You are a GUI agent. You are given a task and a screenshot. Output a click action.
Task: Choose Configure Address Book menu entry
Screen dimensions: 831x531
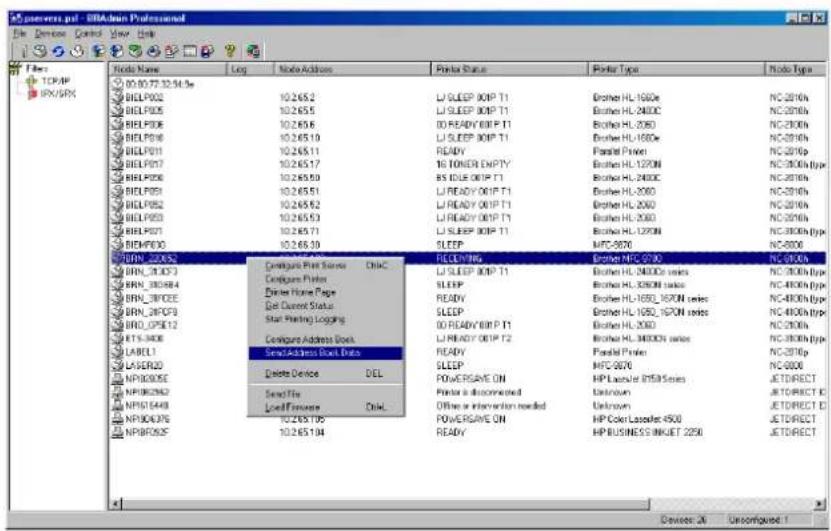325,339
